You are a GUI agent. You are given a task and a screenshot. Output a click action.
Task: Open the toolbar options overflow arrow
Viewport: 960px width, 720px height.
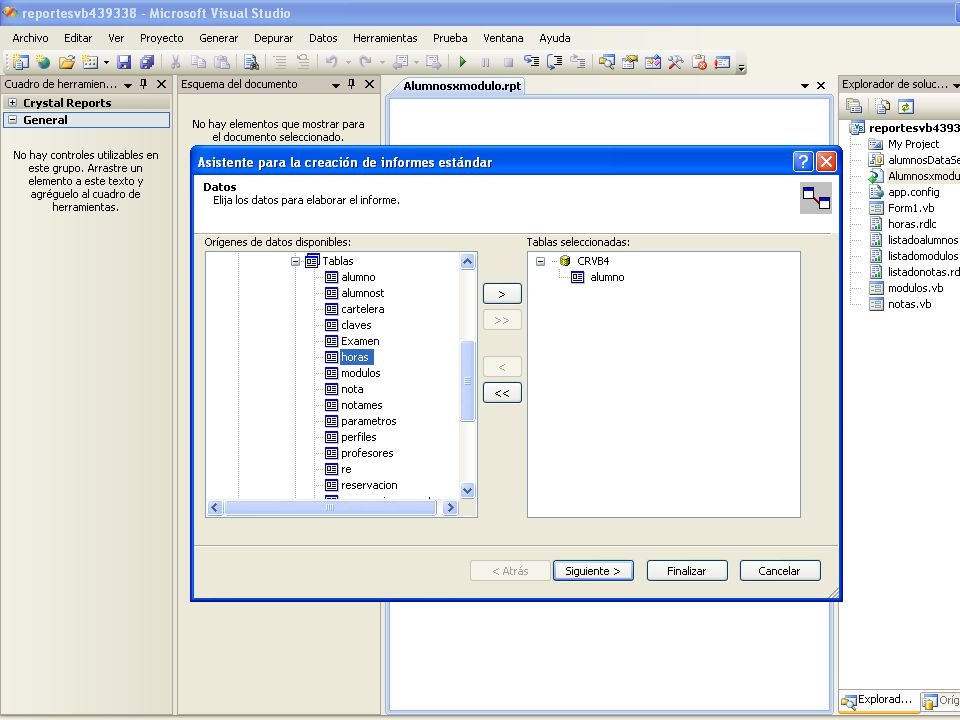tap(741, 67)
